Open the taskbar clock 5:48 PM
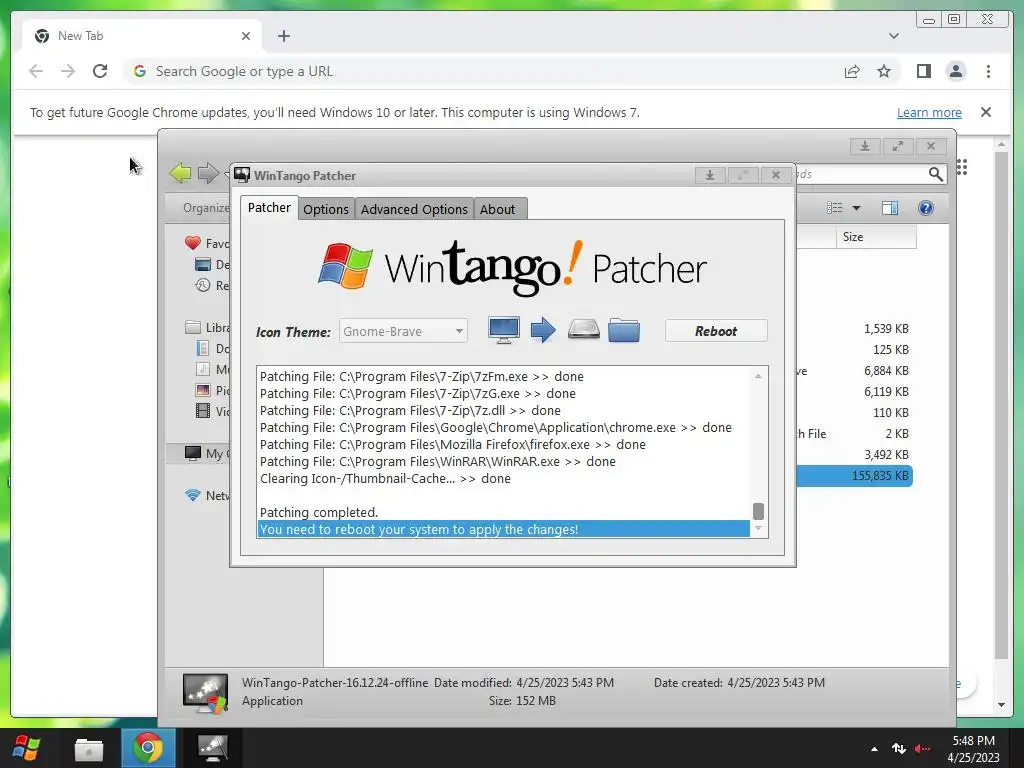 973,749
